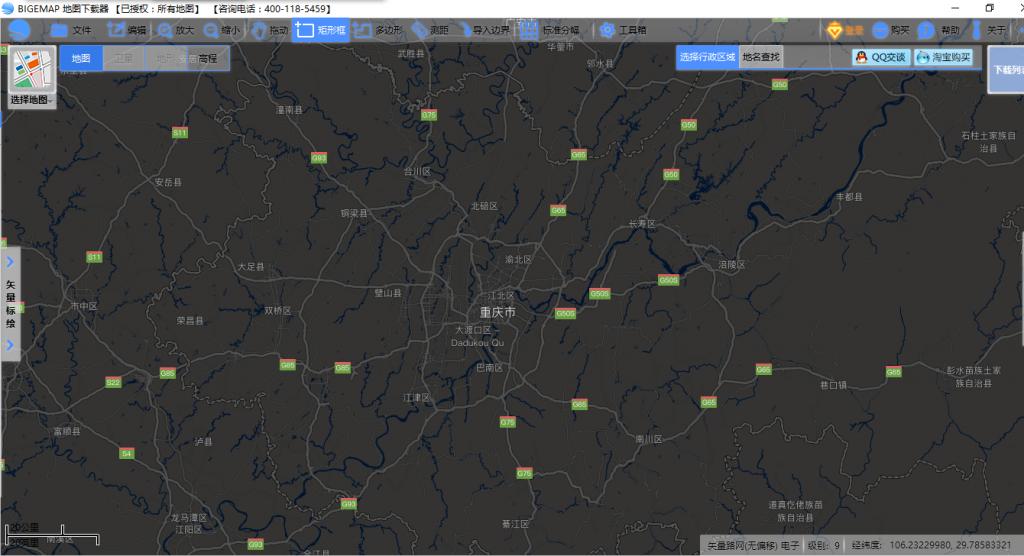The image size is (1024, 556).
Task: Click the 放大 zoom in tool
Action: tap(176, 30)
